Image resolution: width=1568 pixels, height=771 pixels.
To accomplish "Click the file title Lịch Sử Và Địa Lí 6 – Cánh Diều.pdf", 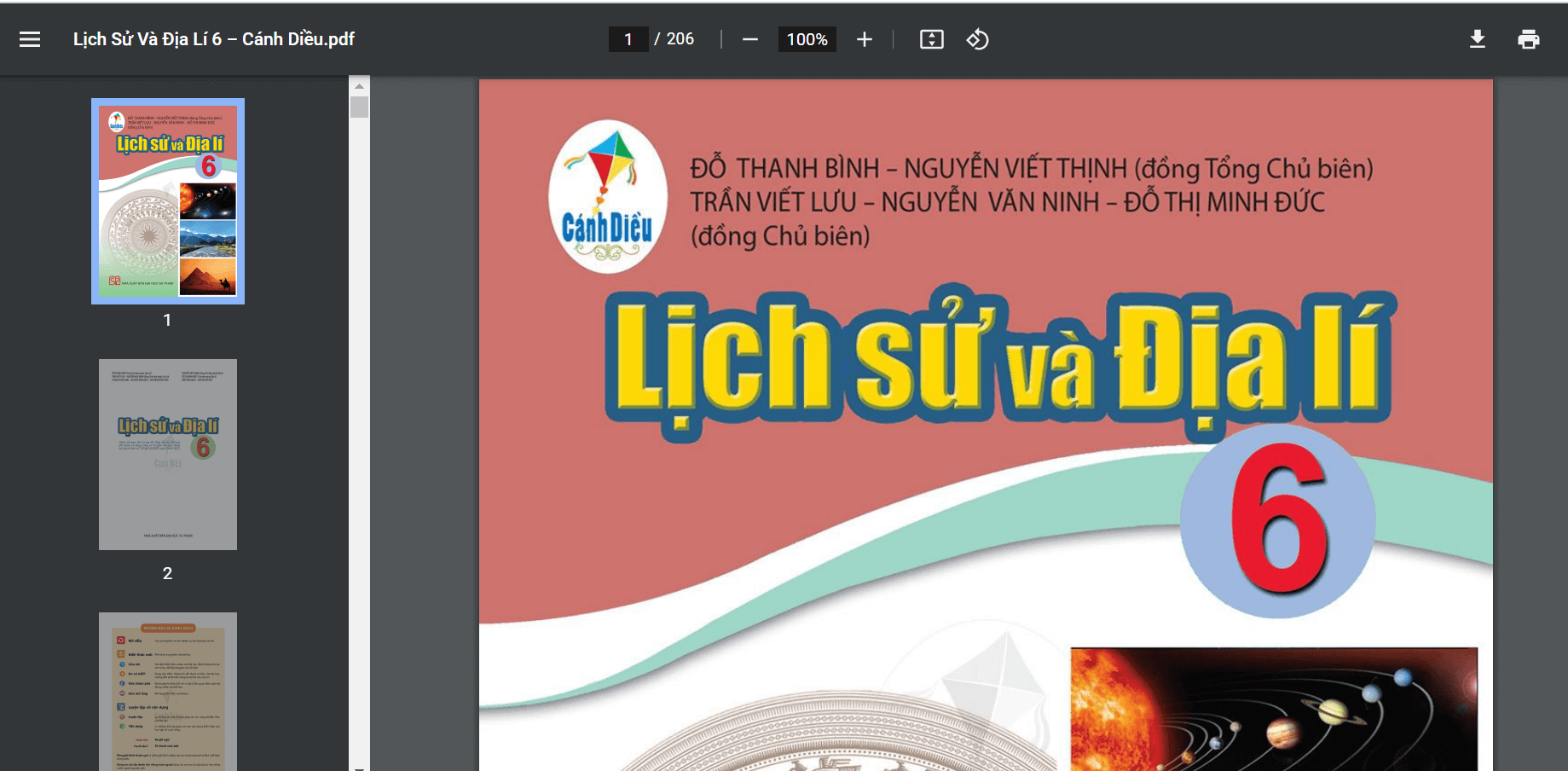I will point(214,39).
